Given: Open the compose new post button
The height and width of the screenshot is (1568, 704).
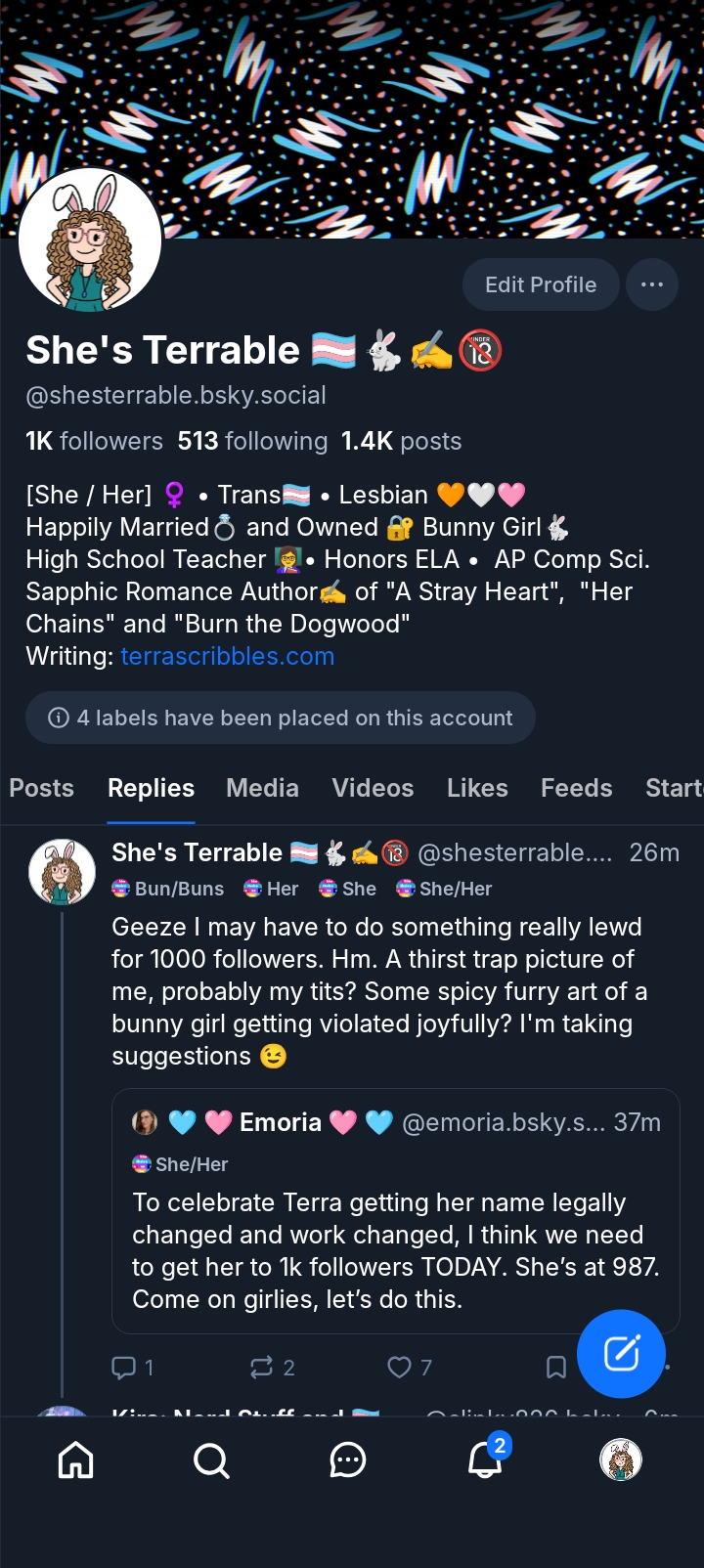Looking at the screenshot, I should pos(621,1353).
